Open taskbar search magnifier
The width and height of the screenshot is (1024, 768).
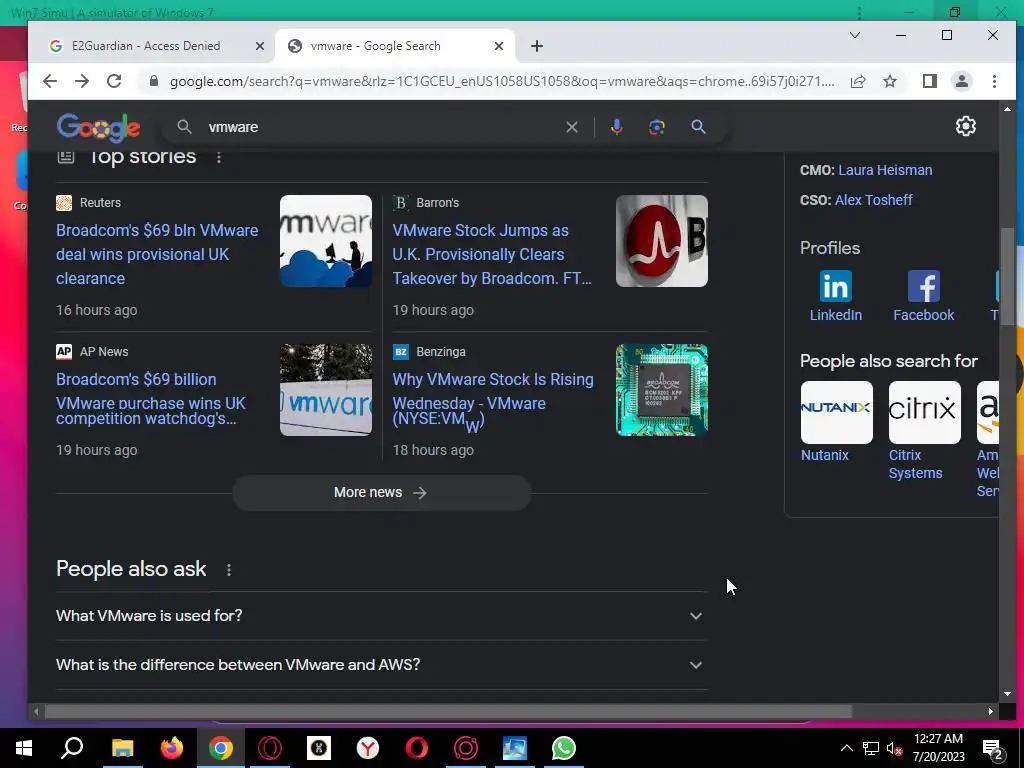tap(72, 748)
